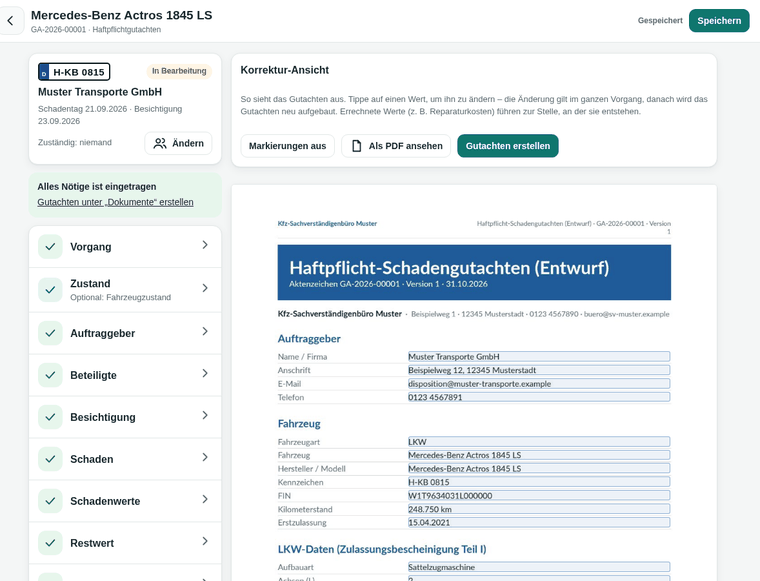Edit the E-Mail value field
Viewport: 760px width, 581px height.
coord(539,384)
